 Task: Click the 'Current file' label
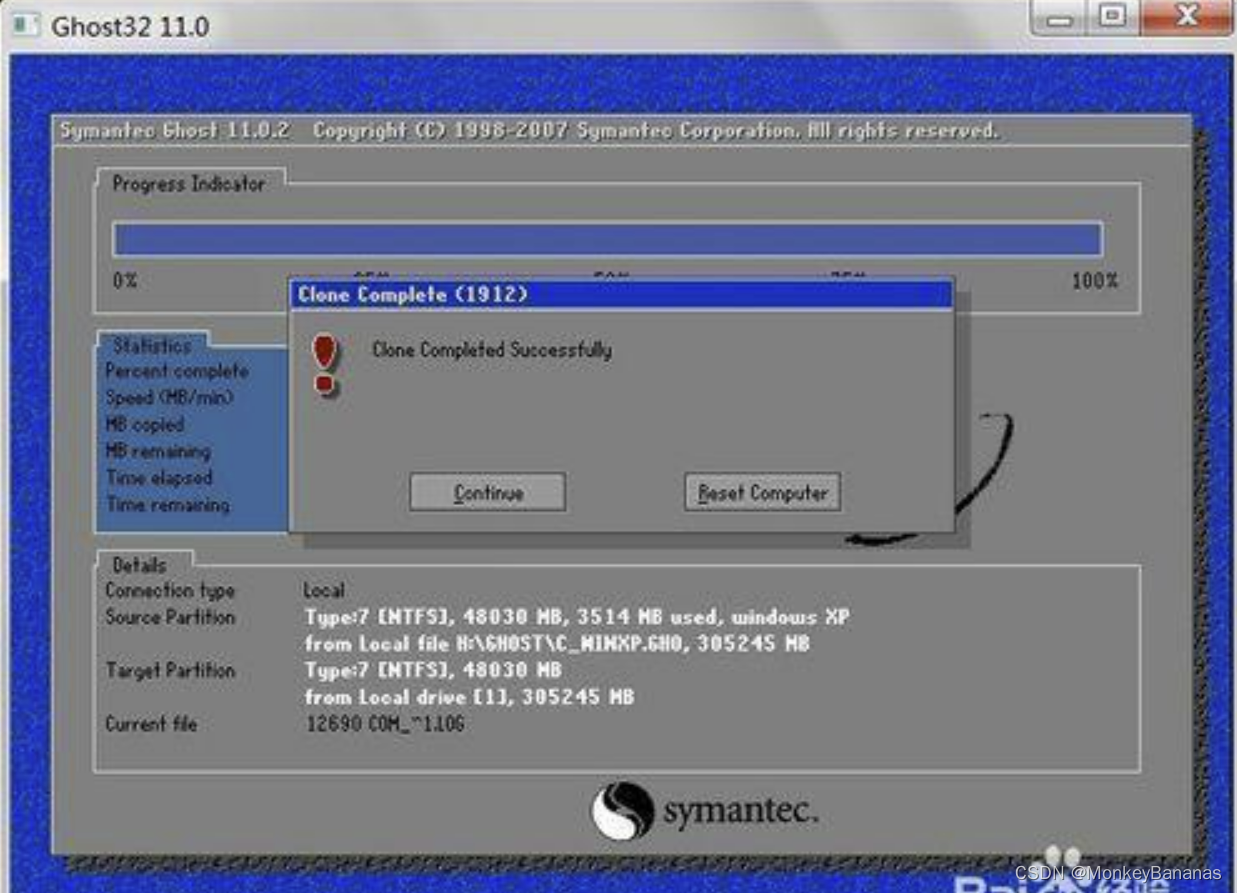pos(151,723)
